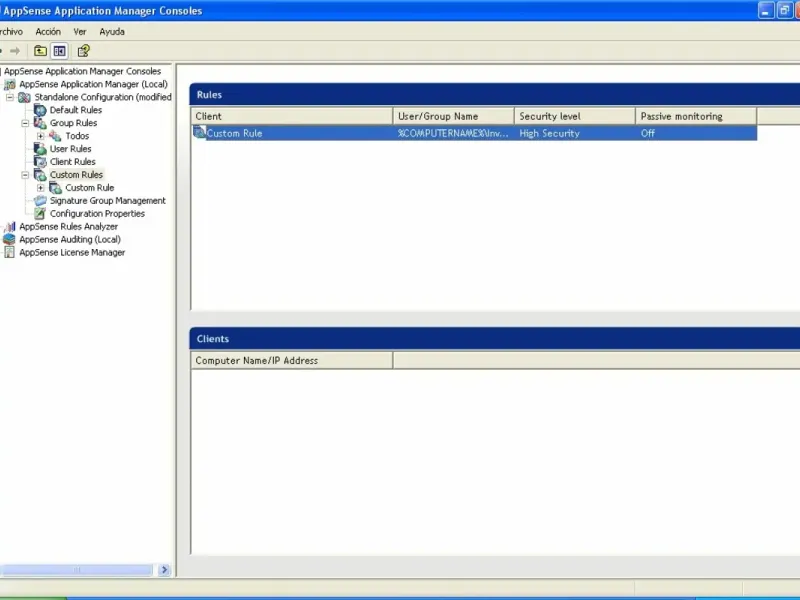Viewport: 800px width, 600px height.
Task: Click the up one level folder icon
Action: [x=40, y=51]
